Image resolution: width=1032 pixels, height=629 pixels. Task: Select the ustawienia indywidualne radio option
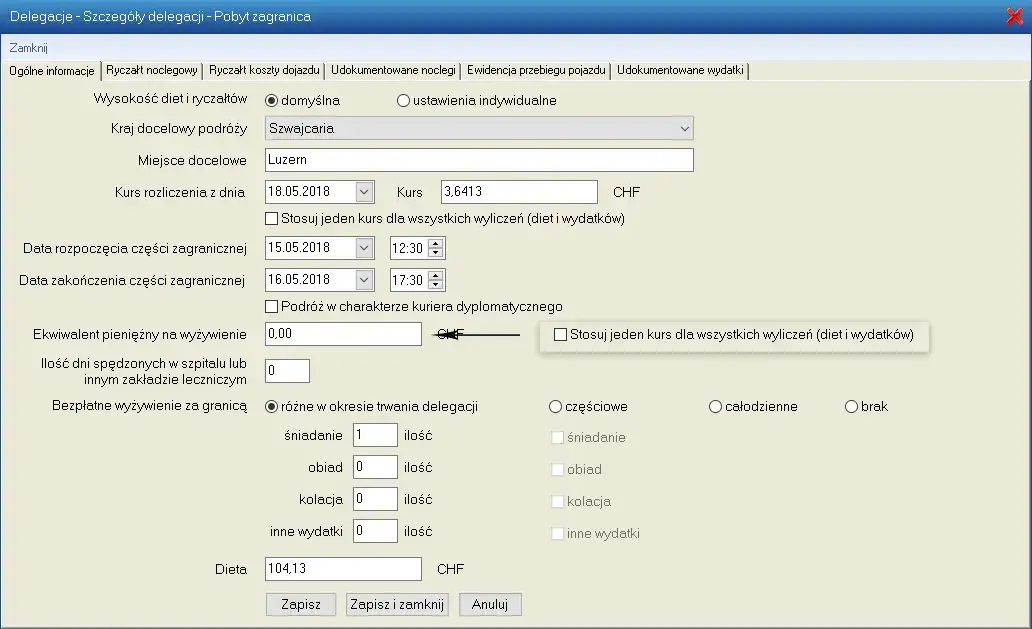coord(404,100)
